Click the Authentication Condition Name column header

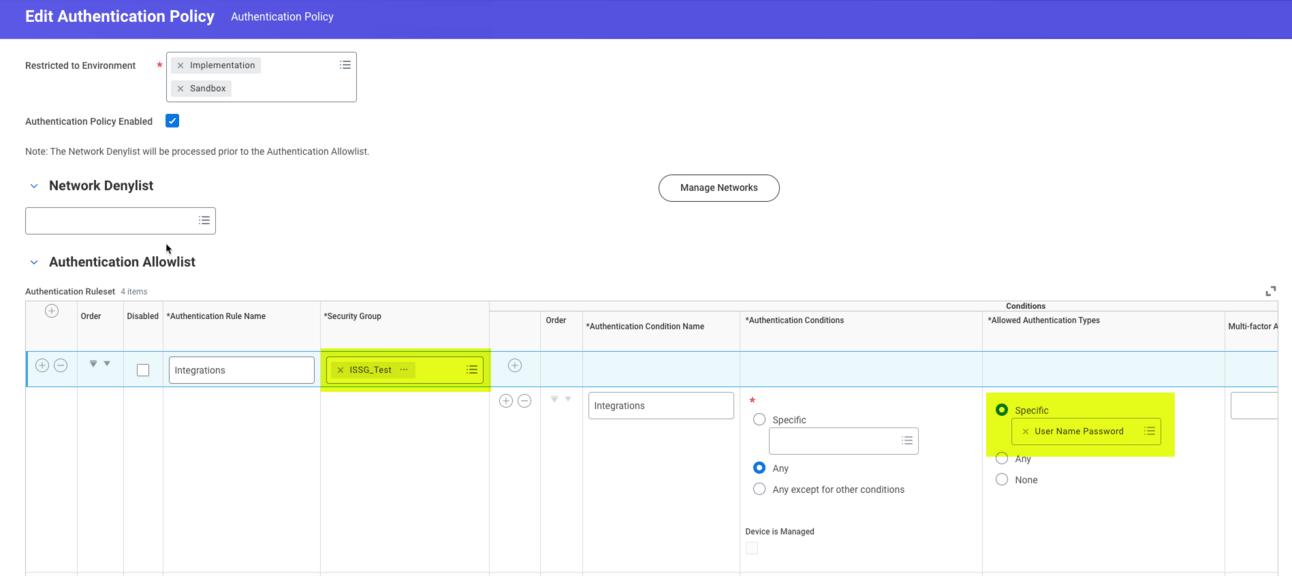645,326
